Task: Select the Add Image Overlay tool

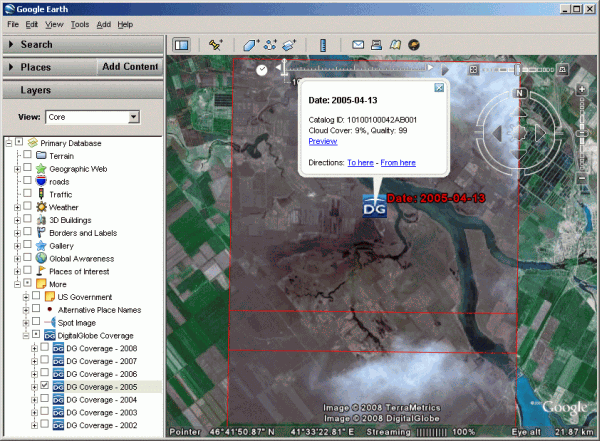Action: (x=289, y=45)
